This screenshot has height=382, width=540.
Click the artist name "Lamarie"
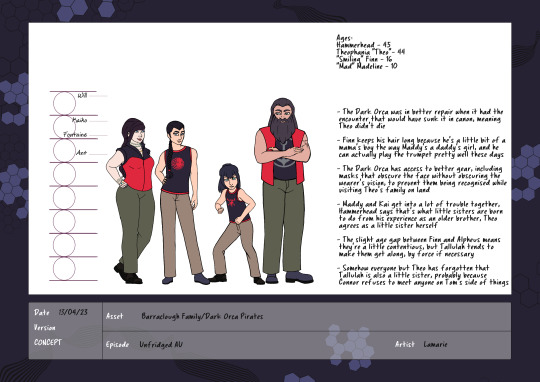tap(435, 344)
